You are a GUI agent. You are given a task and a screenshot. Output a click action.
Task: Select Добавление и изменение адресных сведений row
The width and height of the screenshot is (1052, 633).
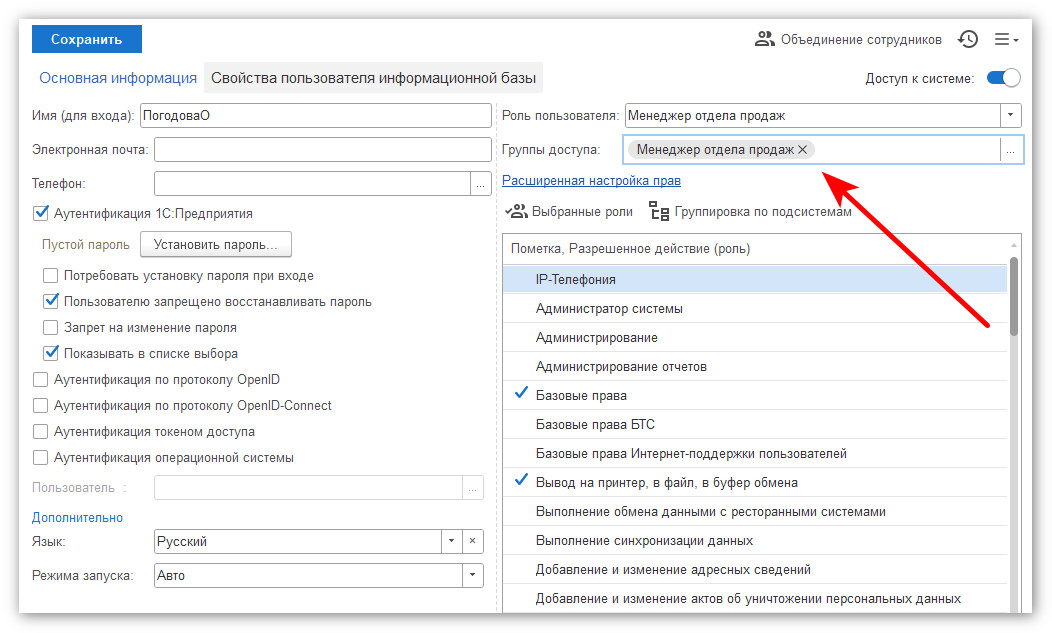pyautogui.click(x=755, y=569)
